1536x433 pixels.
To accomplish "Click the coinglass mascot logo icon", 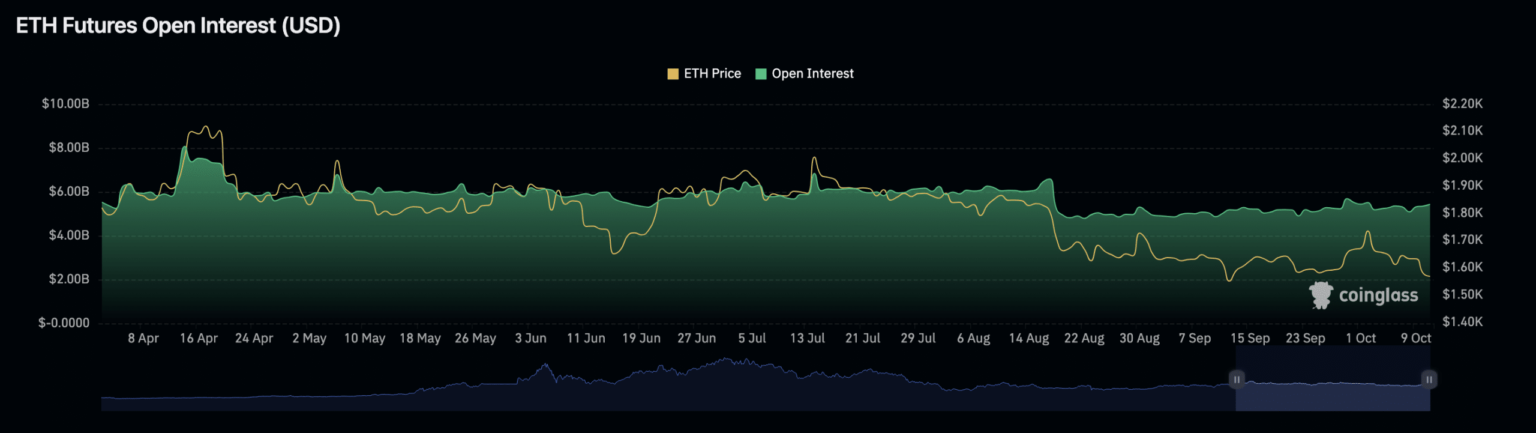I will [1322, 294].
